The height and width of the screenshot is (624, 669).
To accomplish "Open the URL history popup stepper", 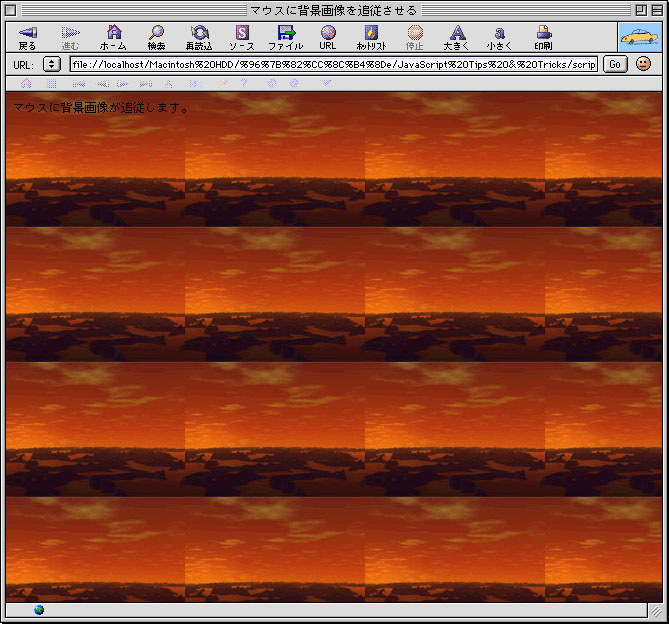I will [52, 64].
